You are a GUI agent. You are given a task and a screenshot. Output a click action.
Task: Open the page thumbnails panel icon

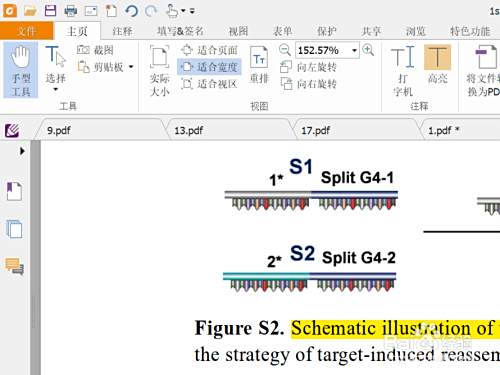pos(14,229)
